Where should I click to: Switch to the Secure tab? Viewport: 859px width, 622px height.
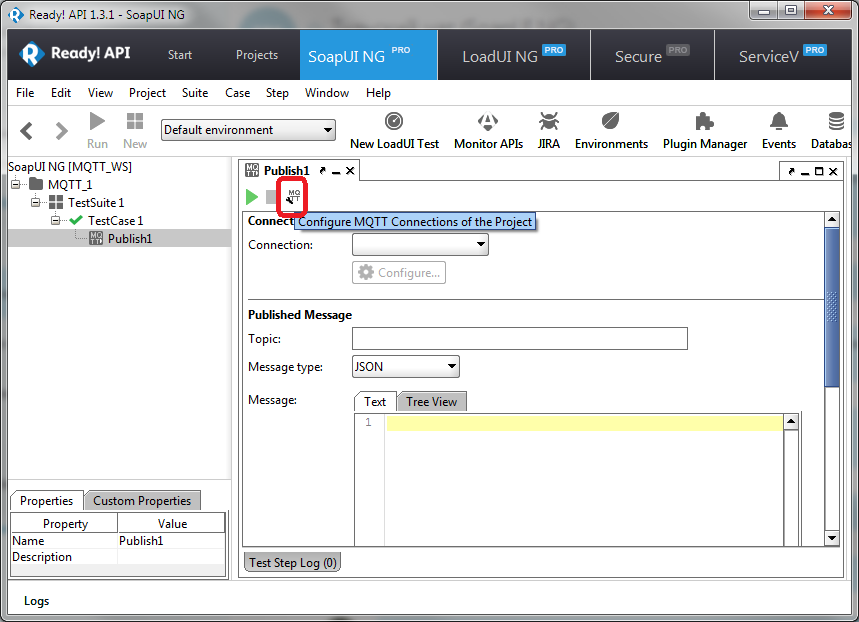pyautogui.click(x=652, y=55)
